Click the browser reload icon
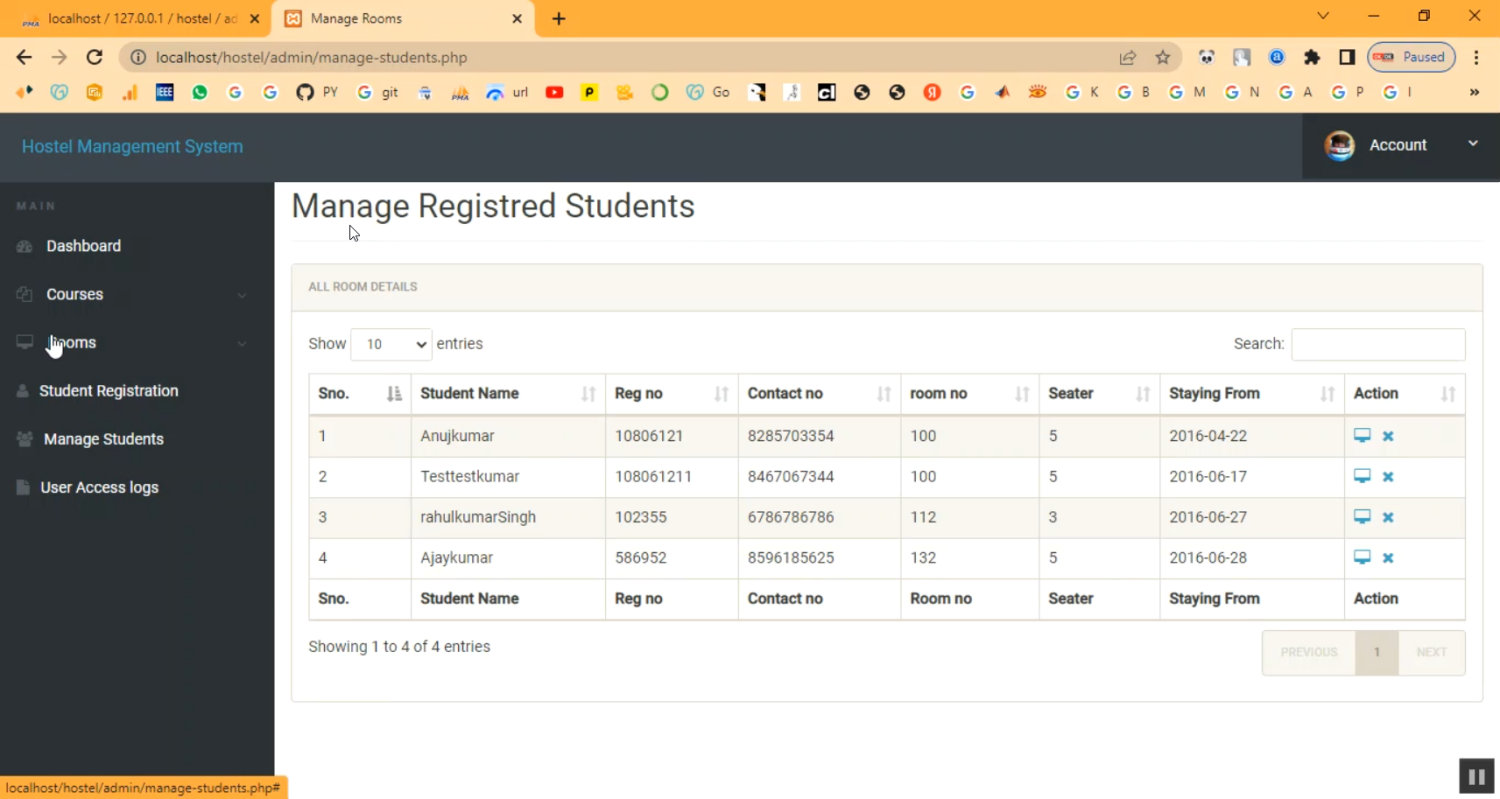This screenshot has height=799, width=1500. pyautogui.click(x=94, y=58)
